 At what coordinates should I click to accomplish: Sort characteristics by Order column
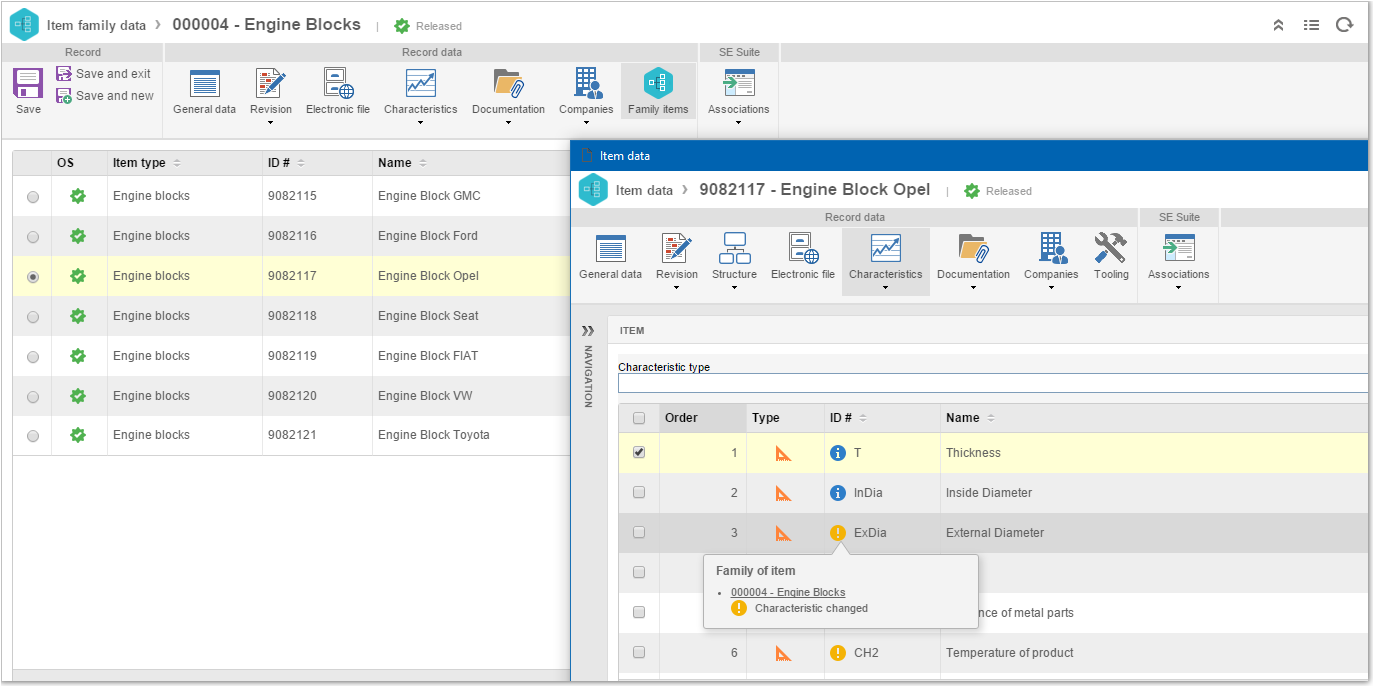(x=702, y=418)
